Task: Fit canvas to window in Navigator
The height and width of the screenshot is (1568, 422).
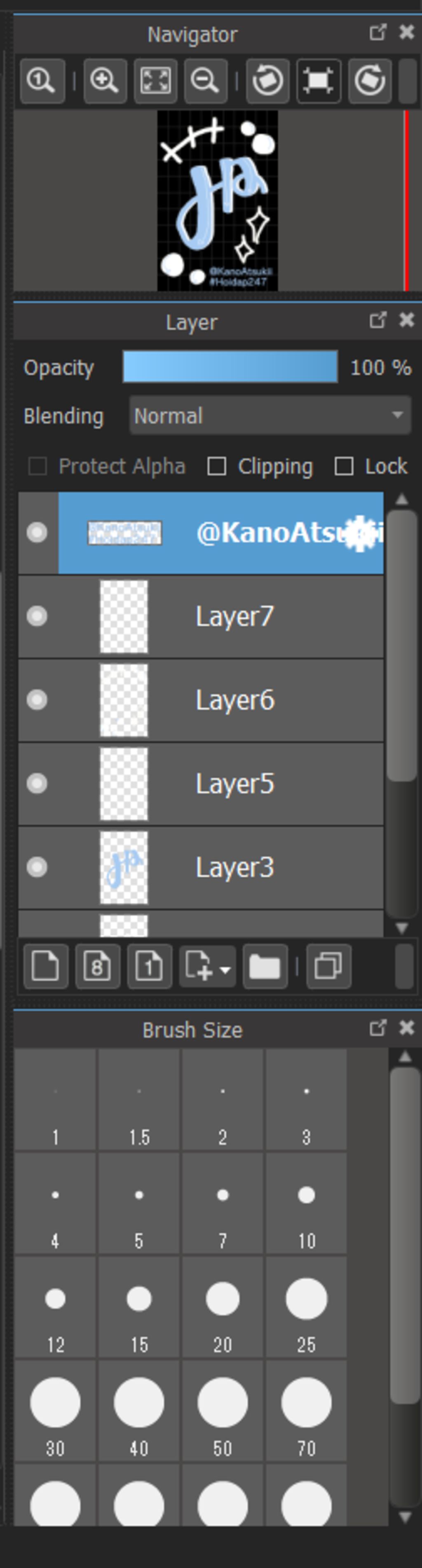Action: coord(155,80)
